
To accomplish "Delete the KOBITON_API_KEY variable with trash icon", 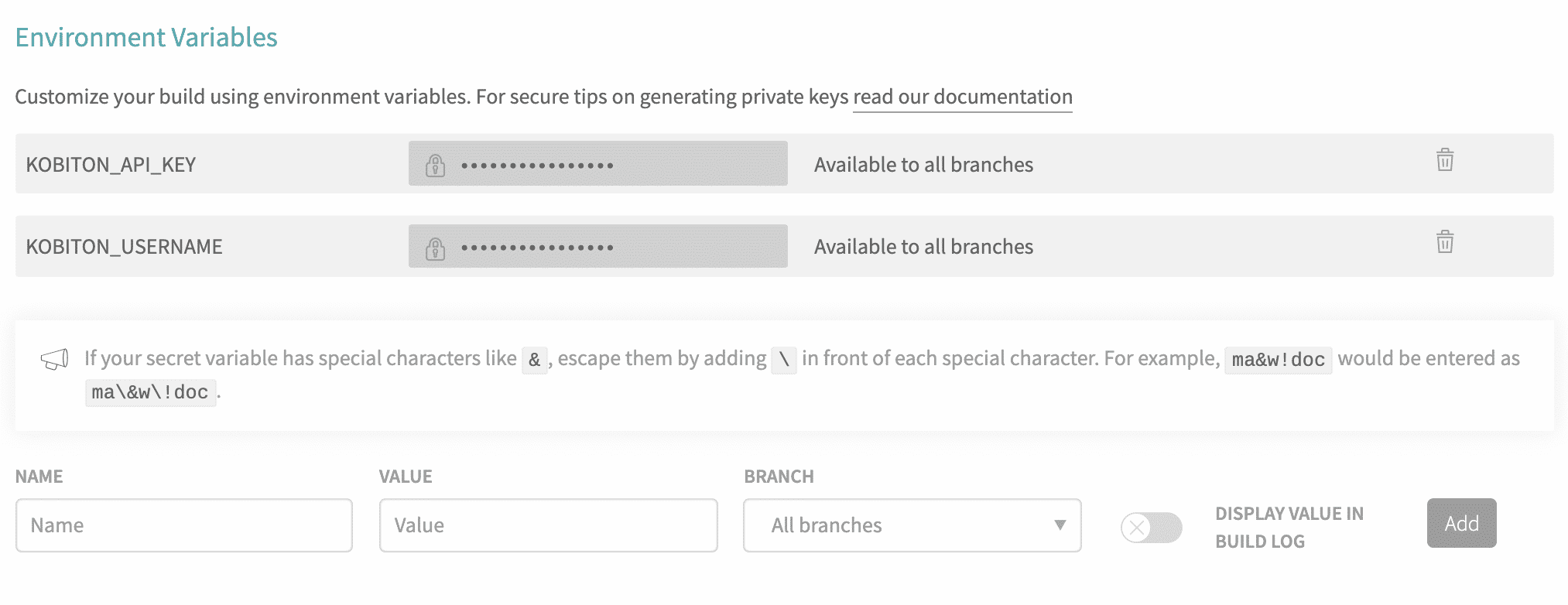I will [x=1444, y=160].
